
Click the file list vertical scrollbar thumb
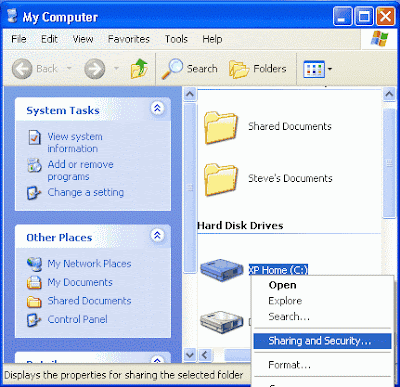[x=389, y=163]
